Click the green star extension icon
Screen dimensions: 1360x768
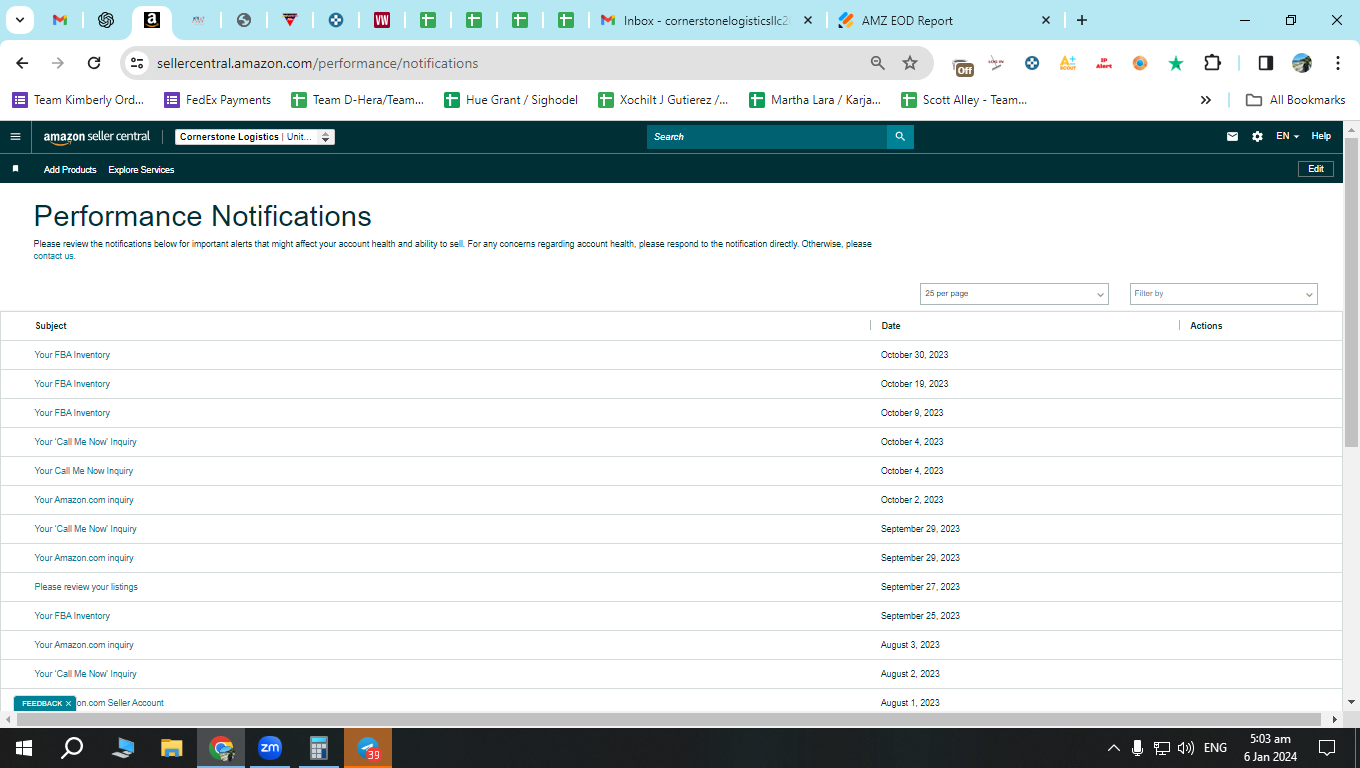pyautogui.click(x=1176, y=63)
